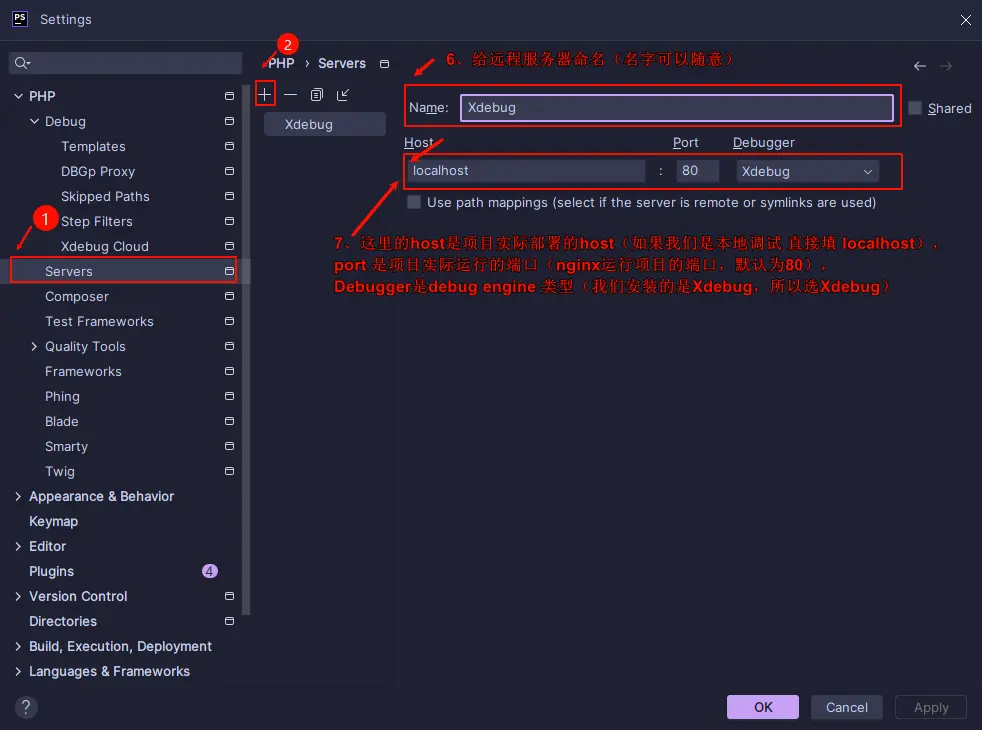Click project-level icon on Phing row

[229, 396]
